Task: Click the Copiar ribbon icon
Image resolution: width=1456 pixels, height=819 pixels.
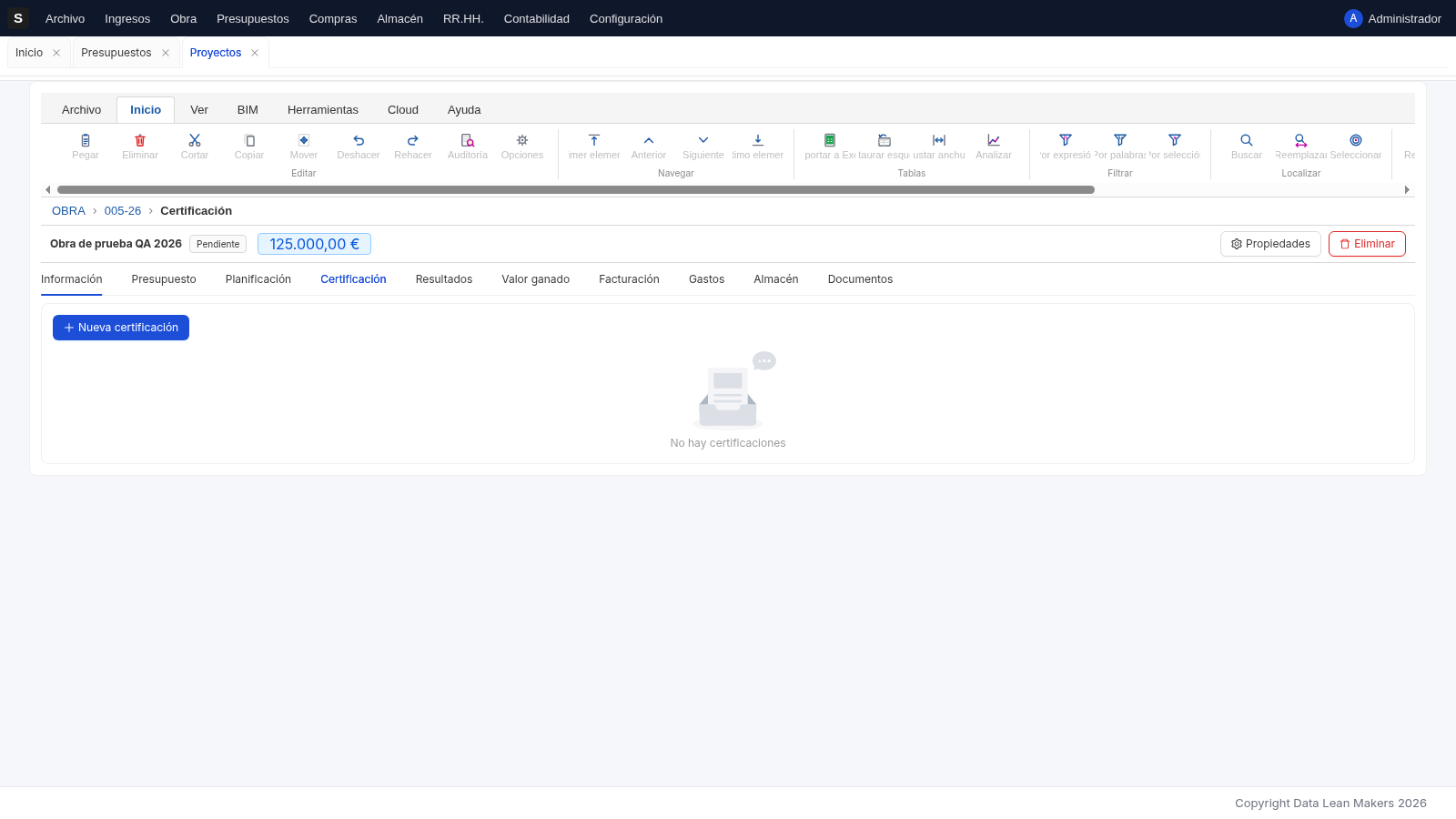Action: point(249,140)
